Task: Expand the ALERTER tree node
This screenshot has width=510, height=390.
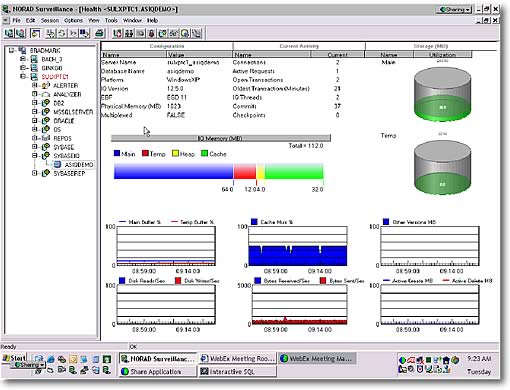Action: pos(34,85)
